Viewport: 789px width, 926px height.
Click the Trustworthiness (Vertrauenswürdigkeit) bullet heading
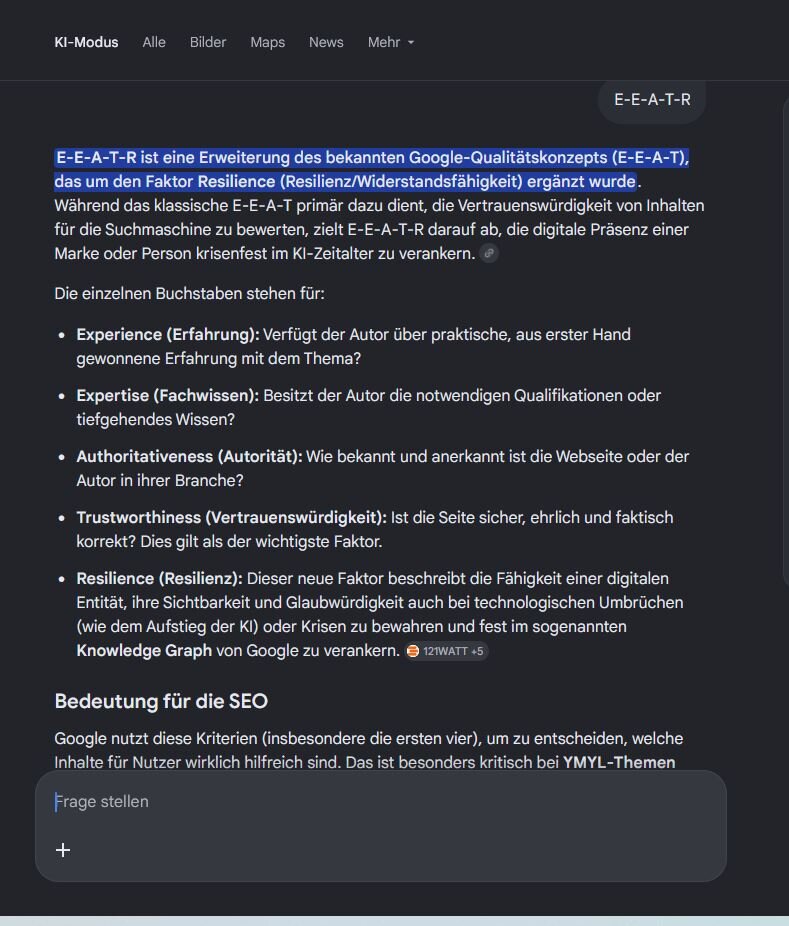(x=232, y=518)
